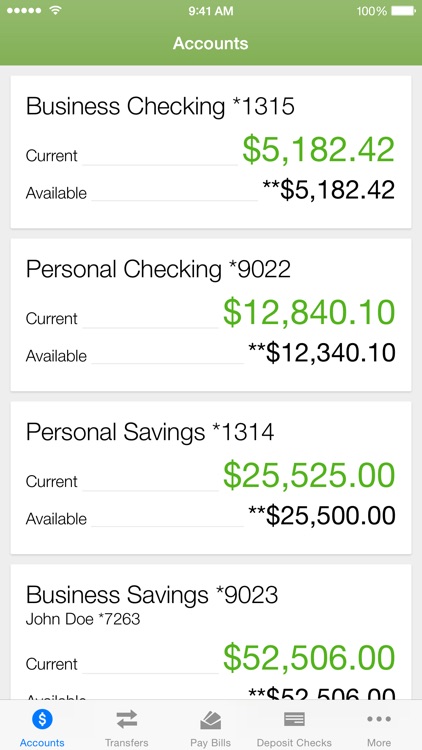Open Personal Checking *9022 account
This screenshot has height=750, width=422.
pos(211,315)
